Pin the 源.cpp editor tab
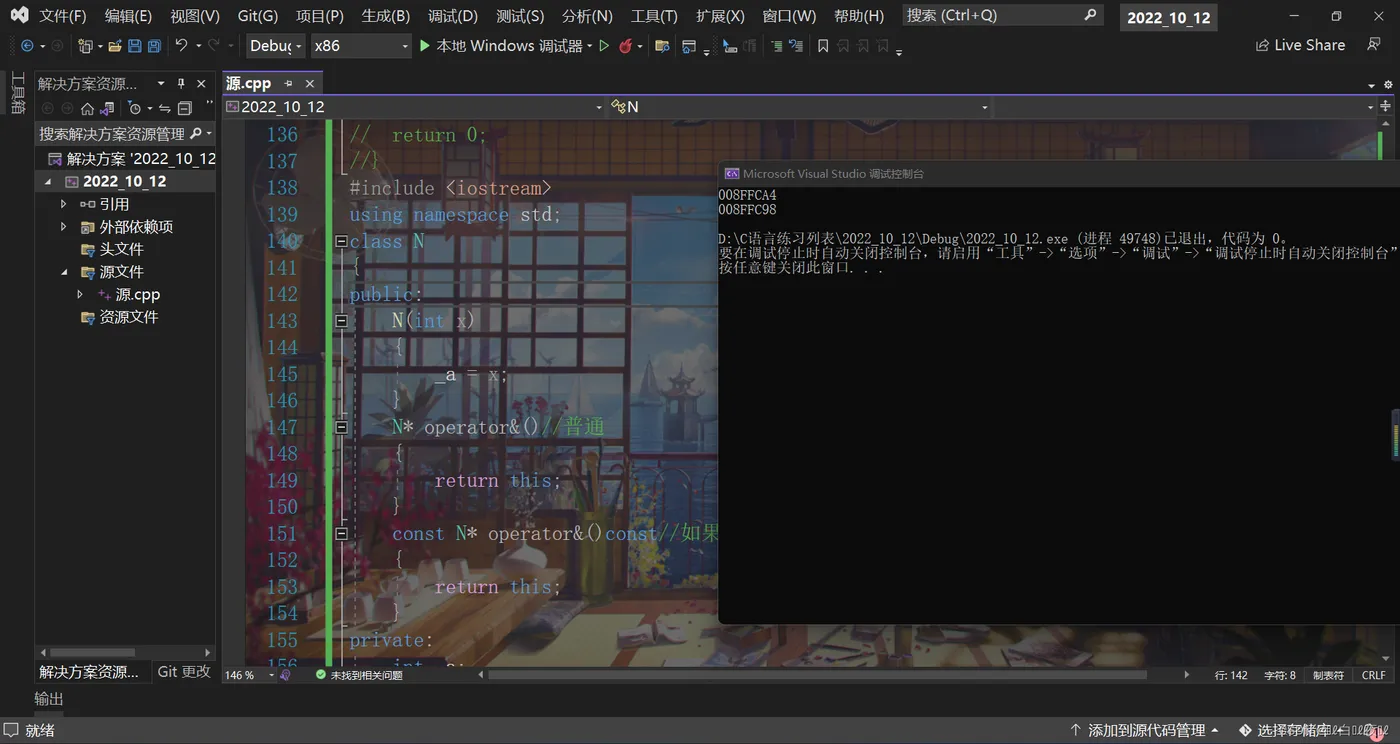 (288, 84)
